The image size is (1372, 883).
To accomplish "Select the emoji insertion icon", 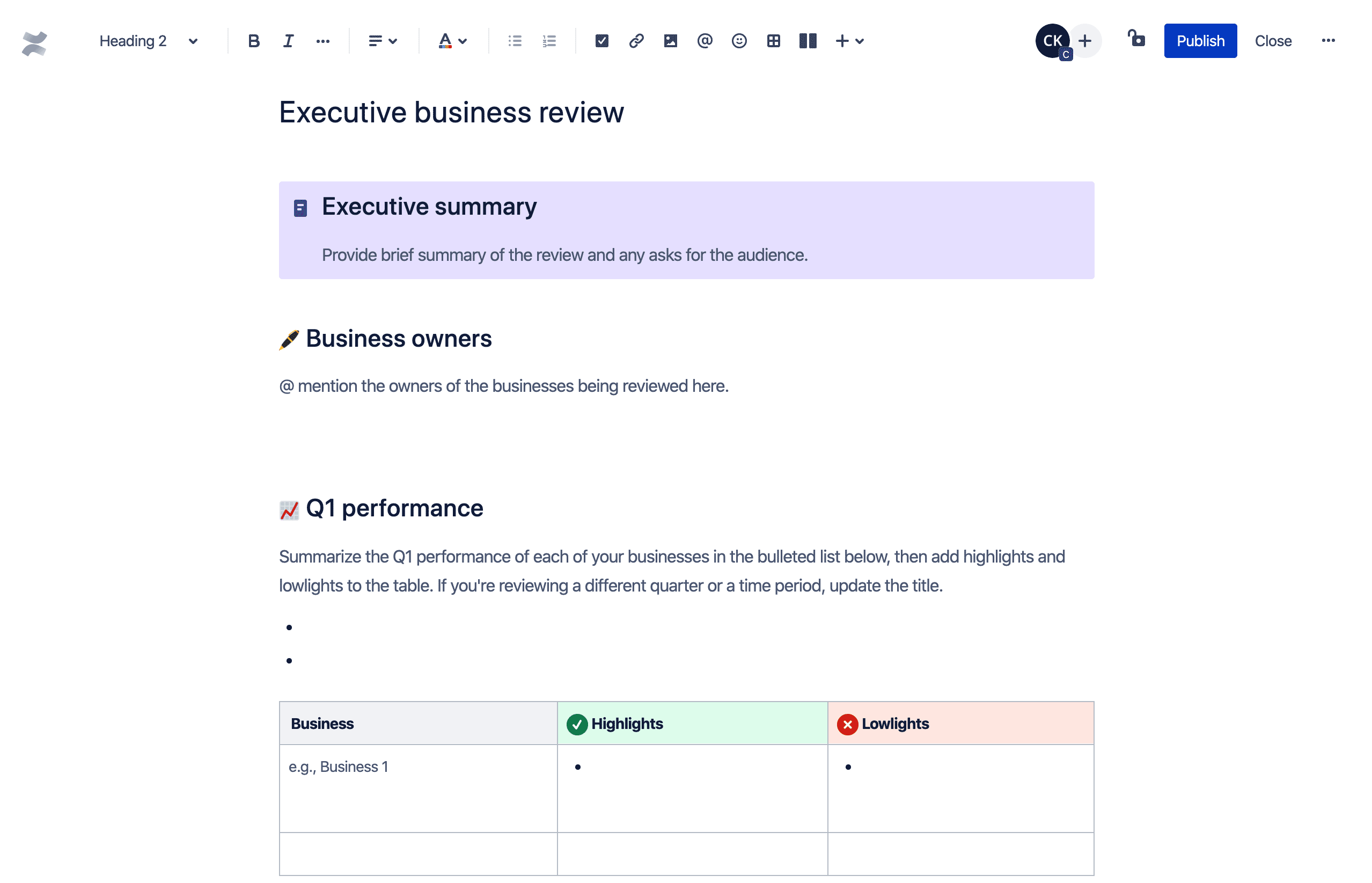I will [x=738, y=41].
